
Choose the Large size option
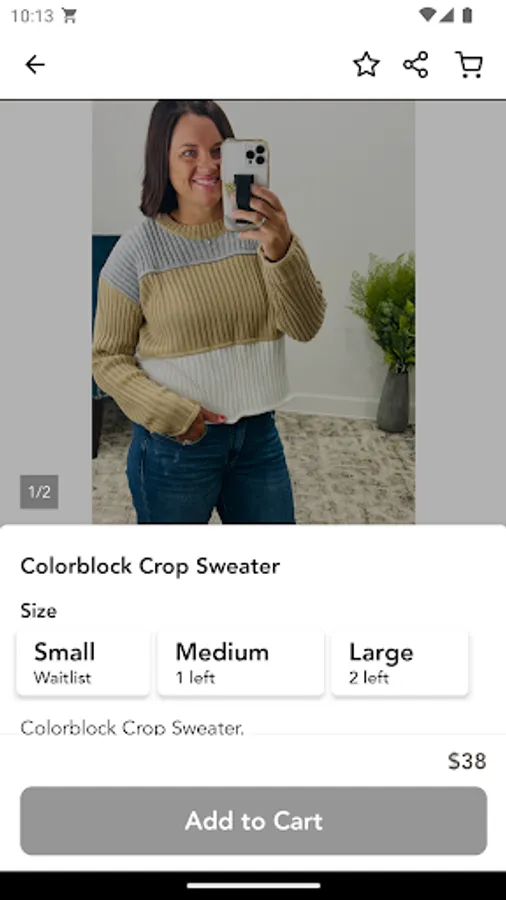click(x=400, y=663)
